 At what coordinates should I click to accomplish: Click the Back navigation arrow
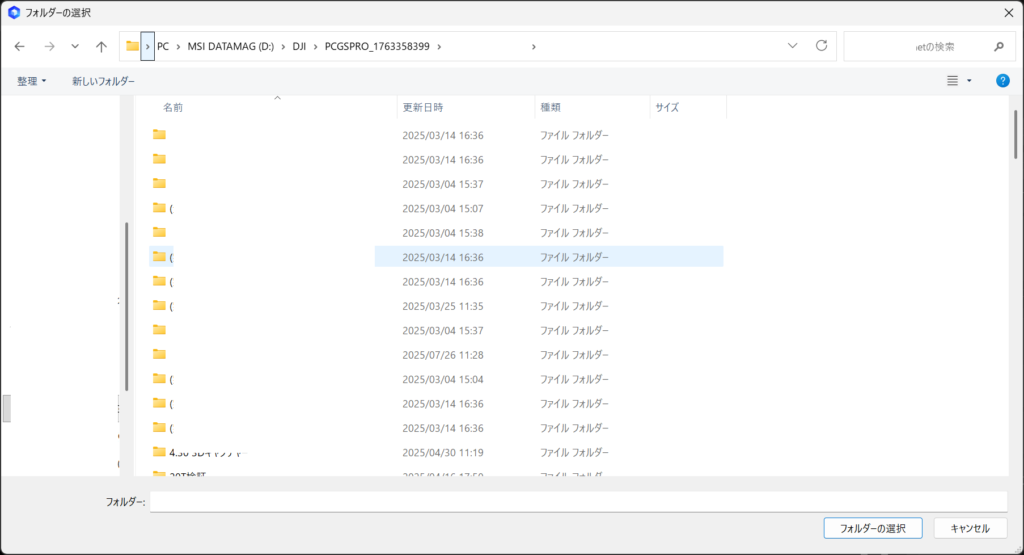(x=19, y=46)
